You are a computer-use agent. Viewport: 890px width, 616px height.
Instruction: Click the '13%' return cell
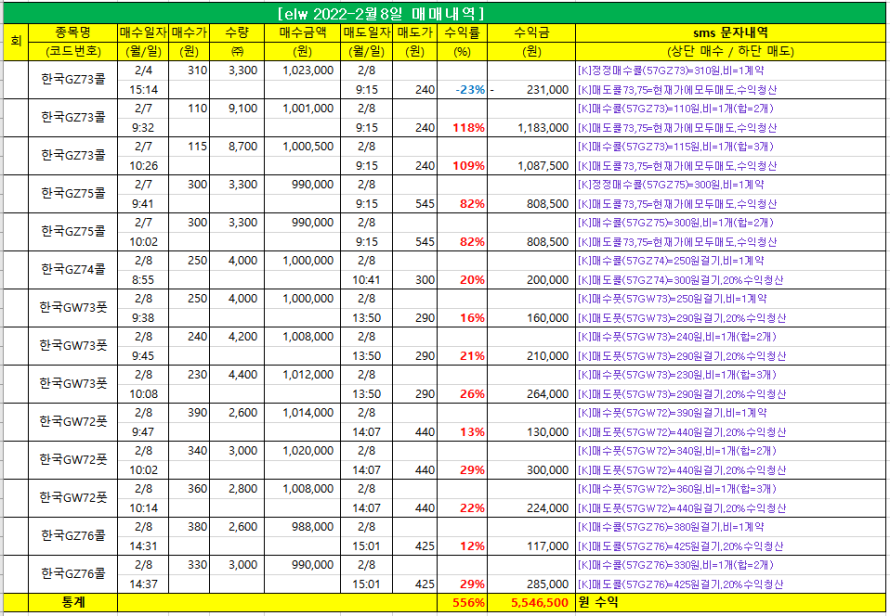pyautogui.click(x=462, y=432)
